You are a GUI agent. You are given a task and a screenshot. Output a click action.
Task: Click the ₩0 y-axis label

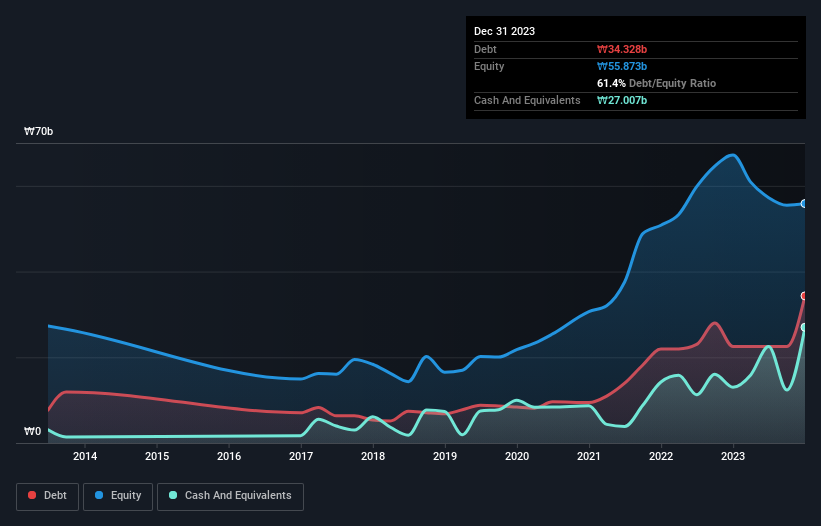pyautogui.click(x=32, y=431)
